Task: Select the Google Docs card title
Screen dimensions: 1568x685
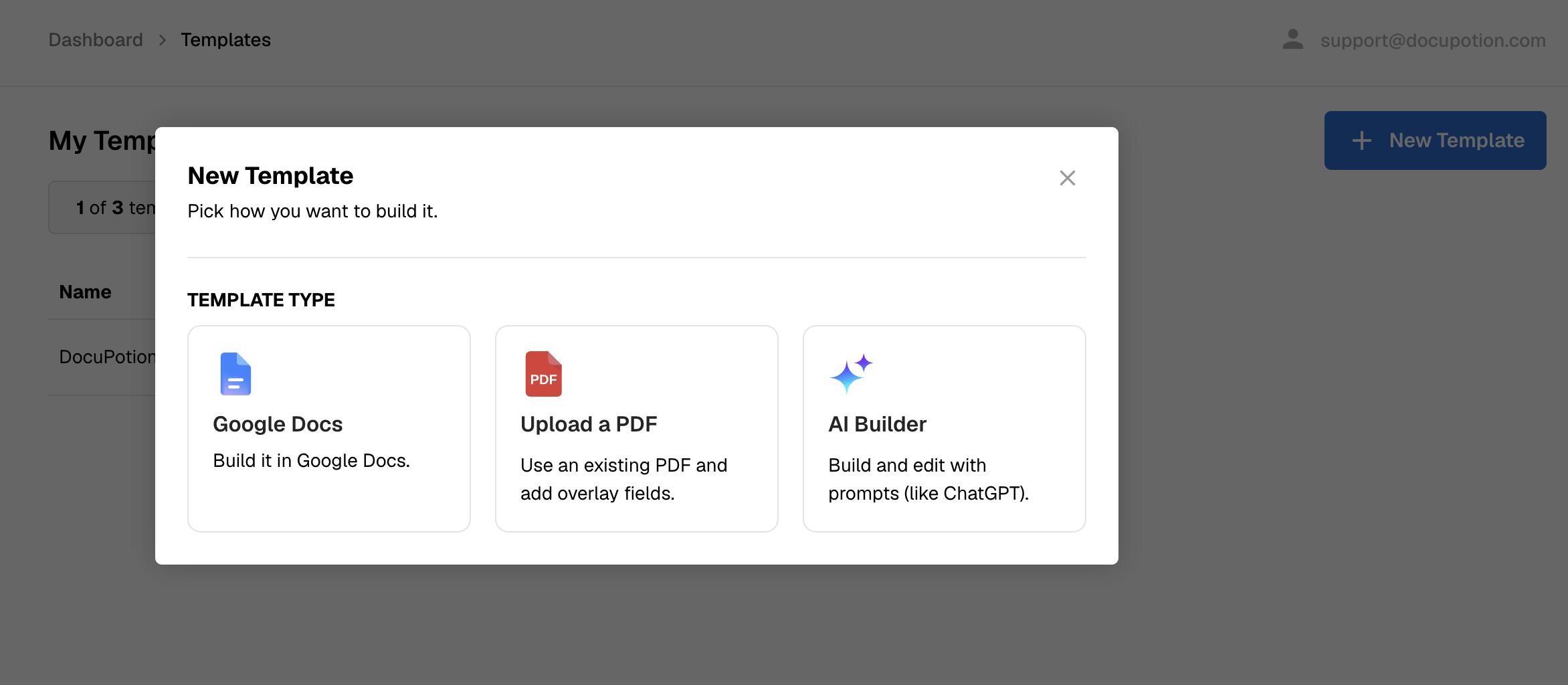Action: [x=278, y=424]
